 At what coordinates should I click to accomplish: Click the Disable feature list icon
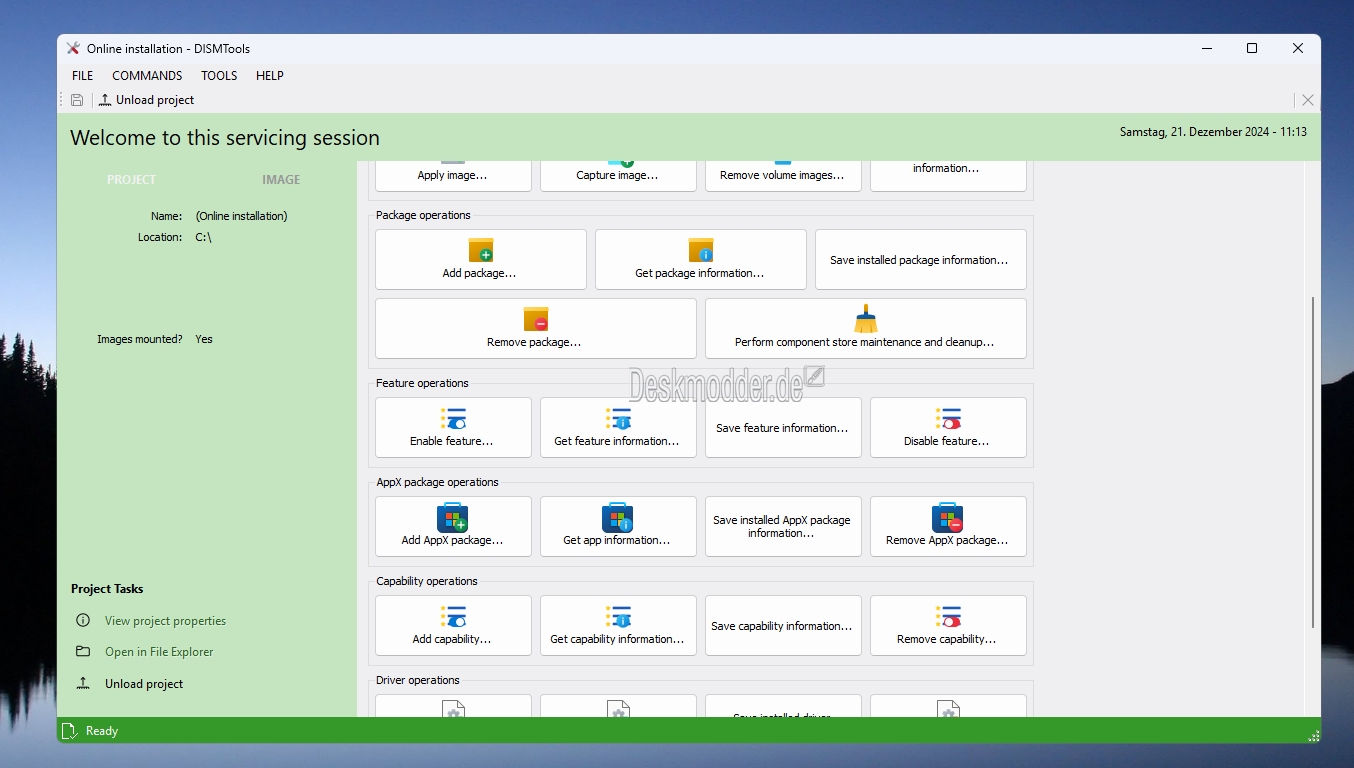point(948,418)
